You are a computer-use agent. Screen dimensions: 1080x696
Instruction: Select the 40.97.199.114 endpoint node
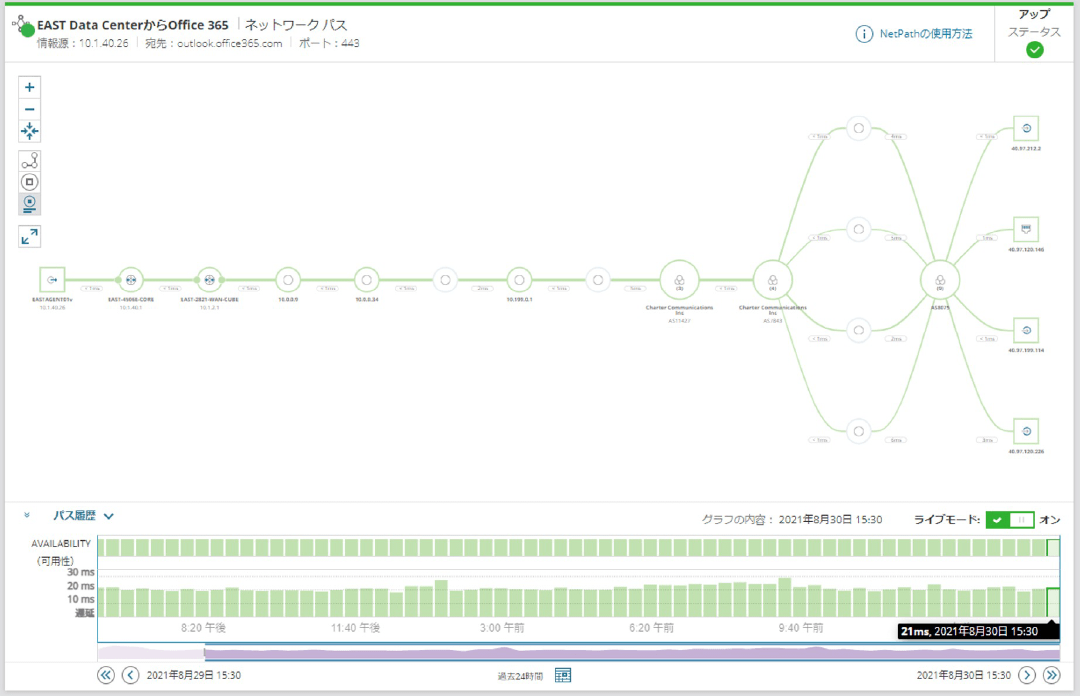coord(1026,330)
